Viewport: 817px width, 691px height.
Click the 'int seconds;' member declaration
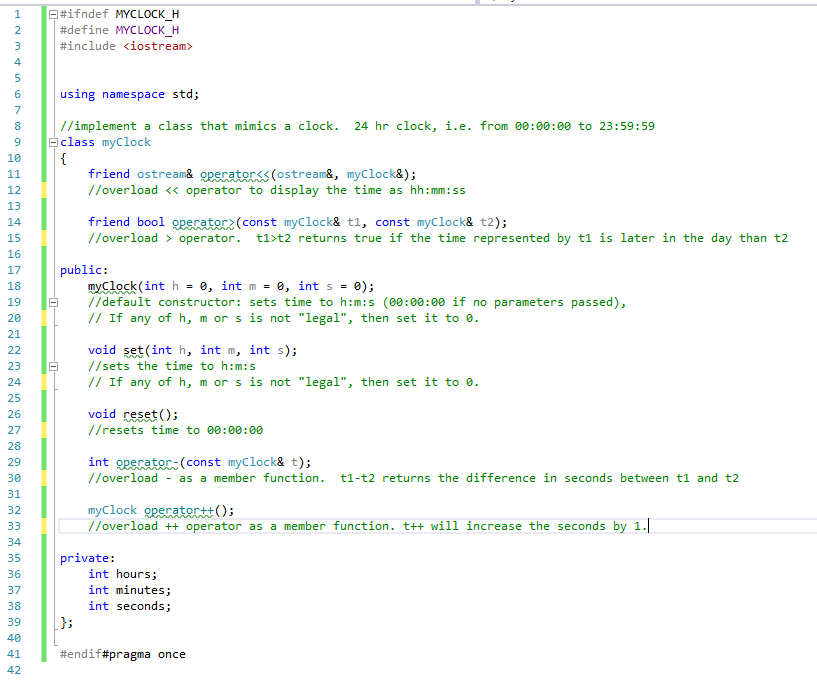[129, 606]
